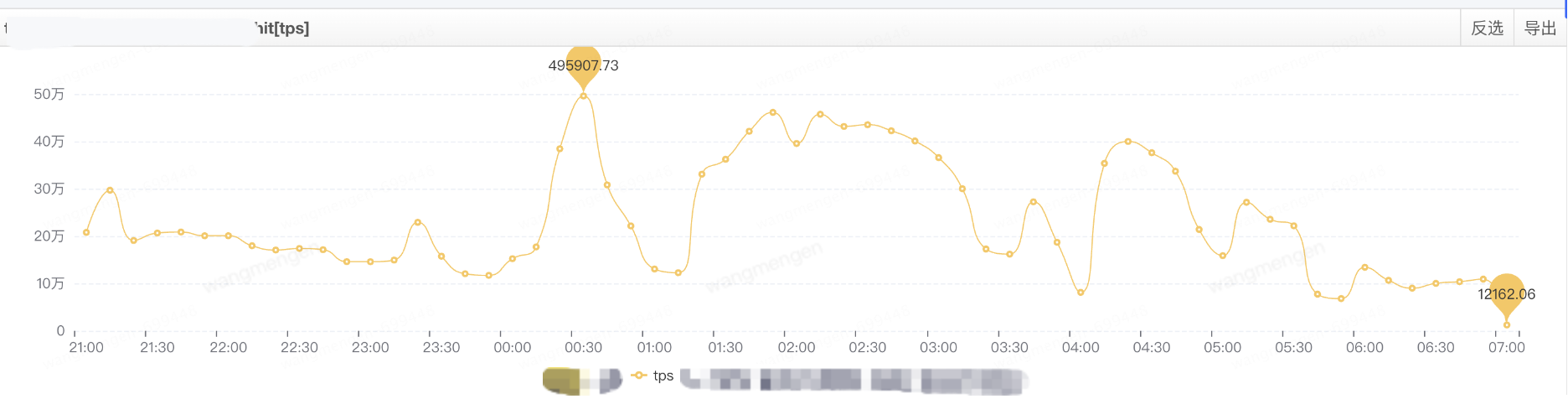Click the min value pin 12162.06

click(x=1506, y=293)
